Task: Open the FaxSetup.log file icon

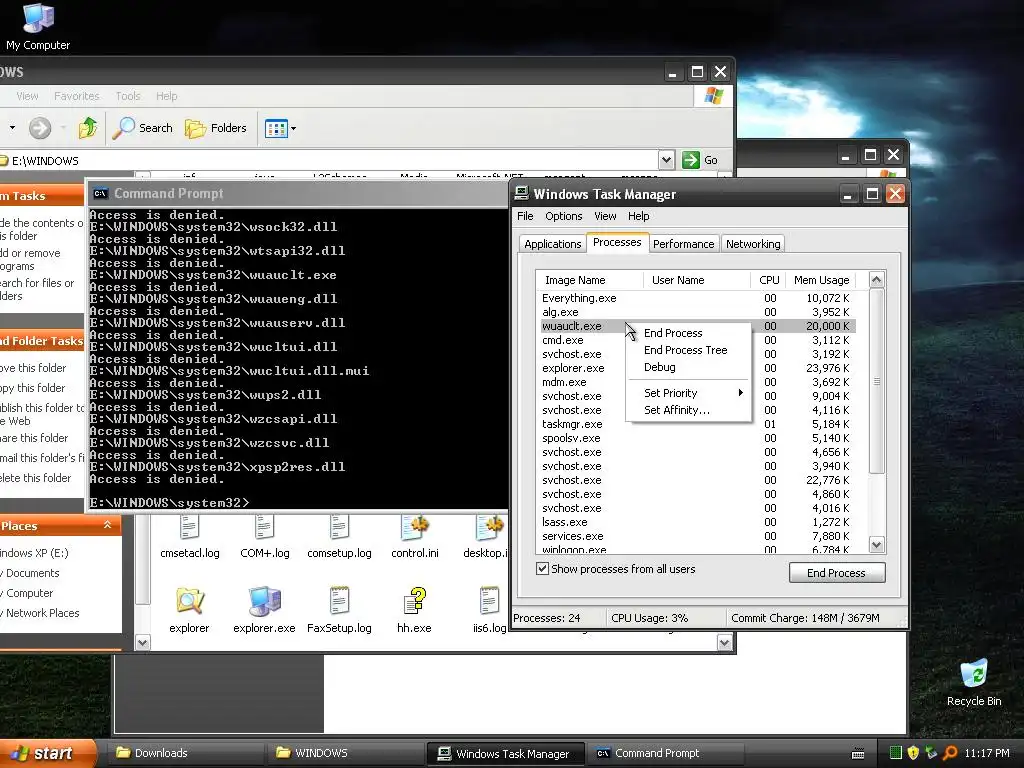Action: (x=339, y=610)
